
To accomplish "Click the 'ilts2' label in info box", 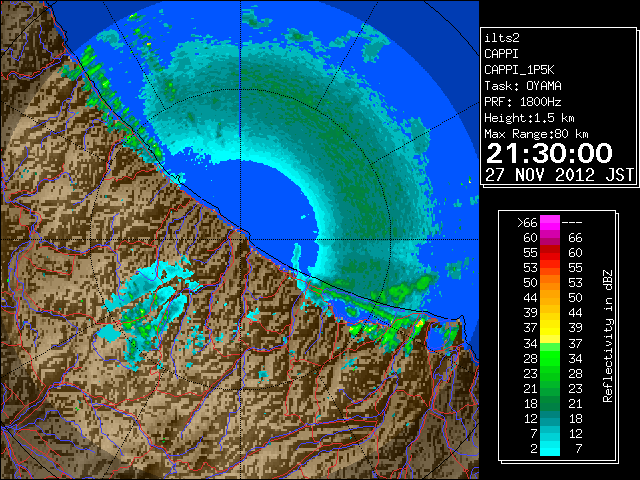I will (x=502, y=38).
